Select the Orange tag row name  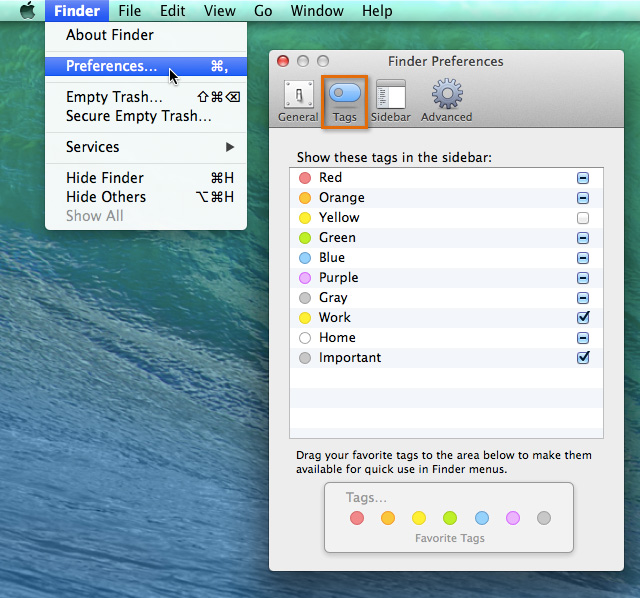click(342, 198)
